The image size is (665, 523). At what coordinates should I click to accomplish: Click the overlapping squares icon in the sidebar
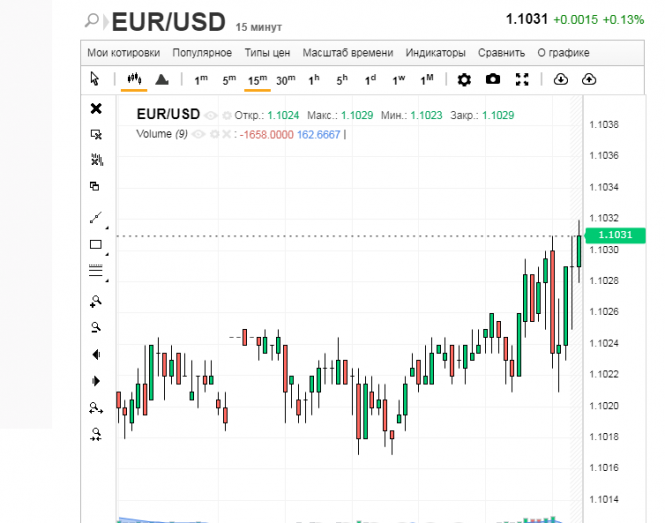pos(95,186)
